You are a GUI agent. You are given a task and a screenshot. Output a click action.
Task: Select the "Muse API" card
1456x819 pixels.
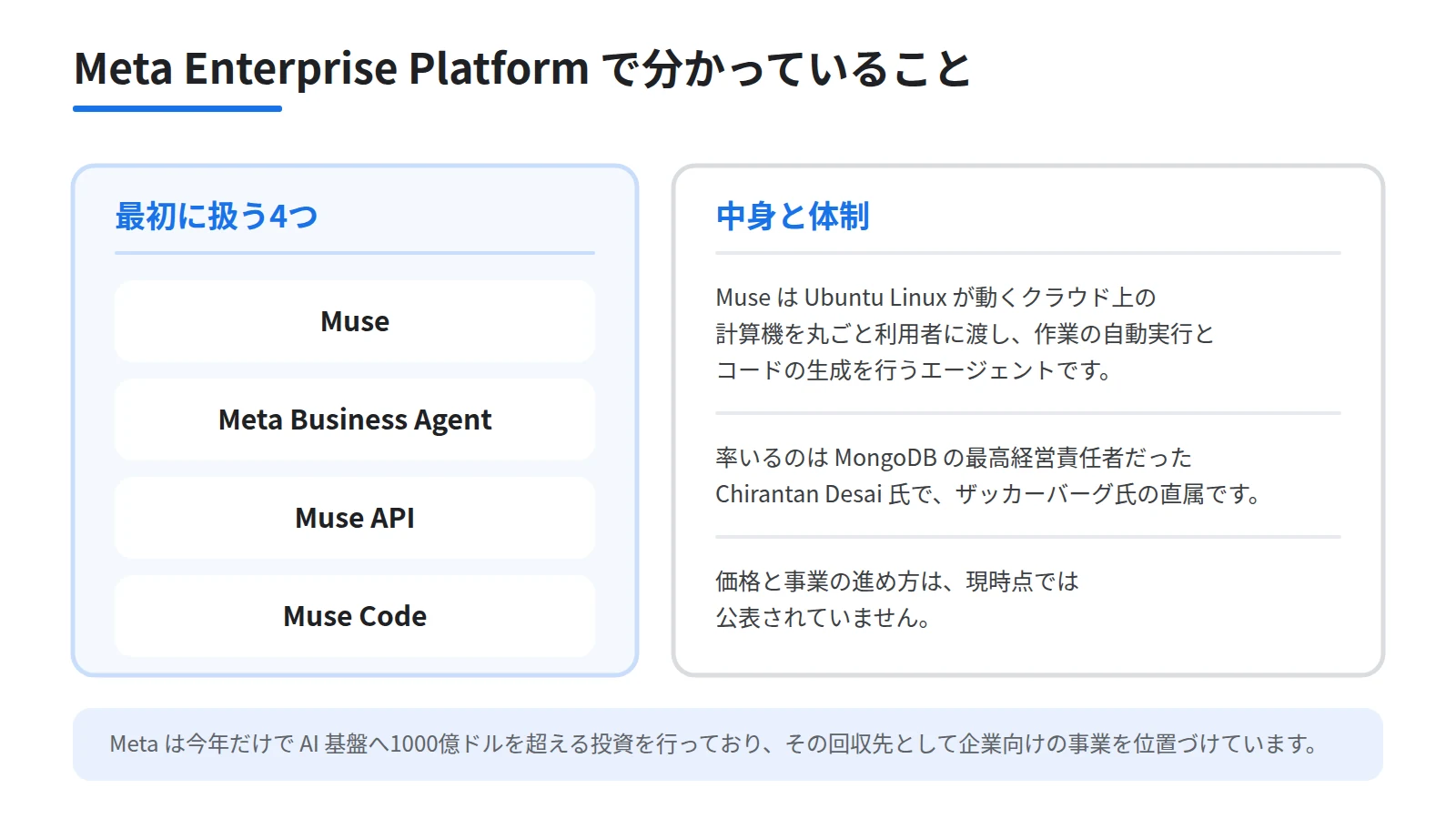355,518
